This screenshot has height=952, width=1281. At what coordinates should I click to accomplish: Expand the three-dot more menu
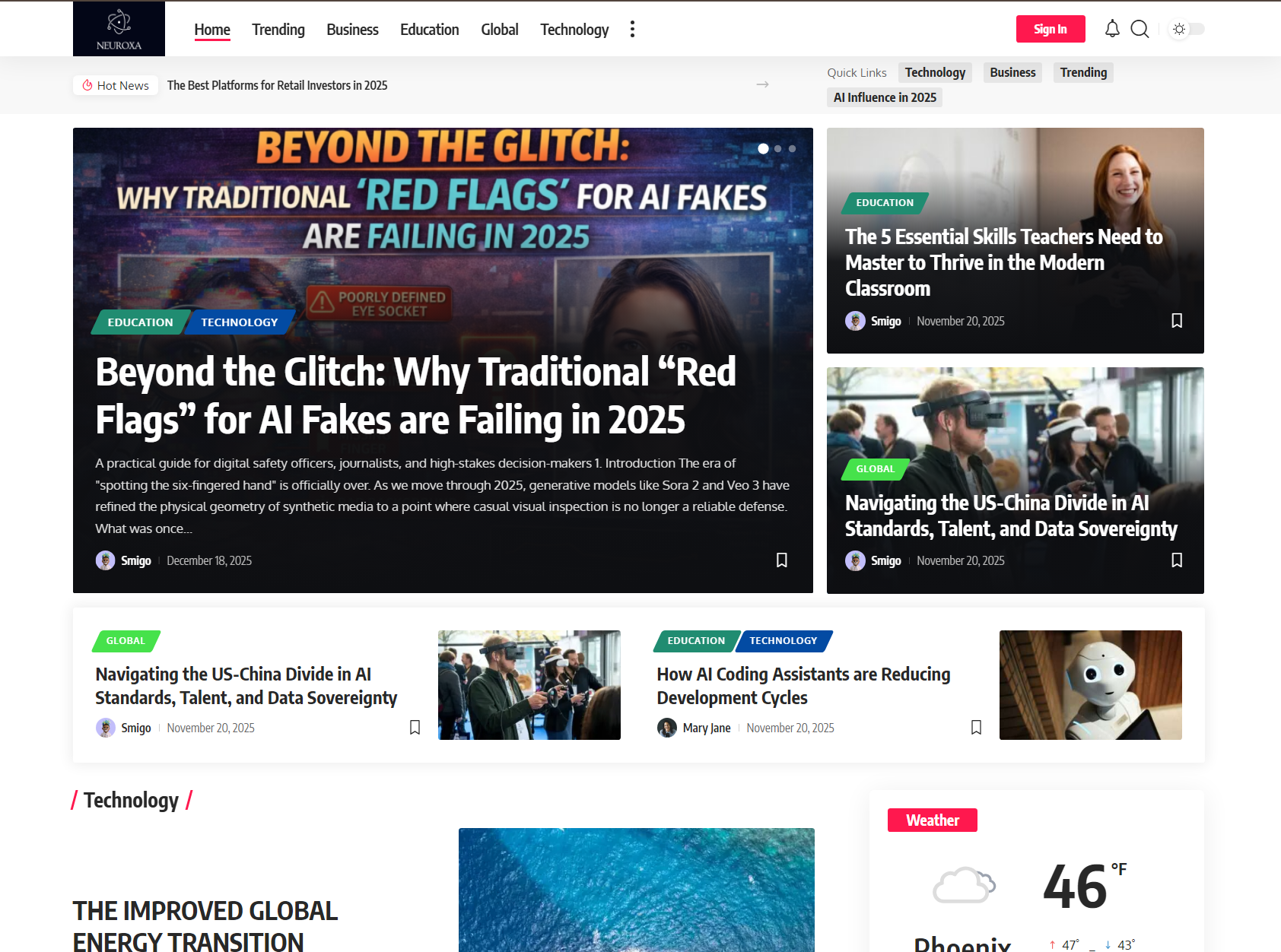pos(632,29)
